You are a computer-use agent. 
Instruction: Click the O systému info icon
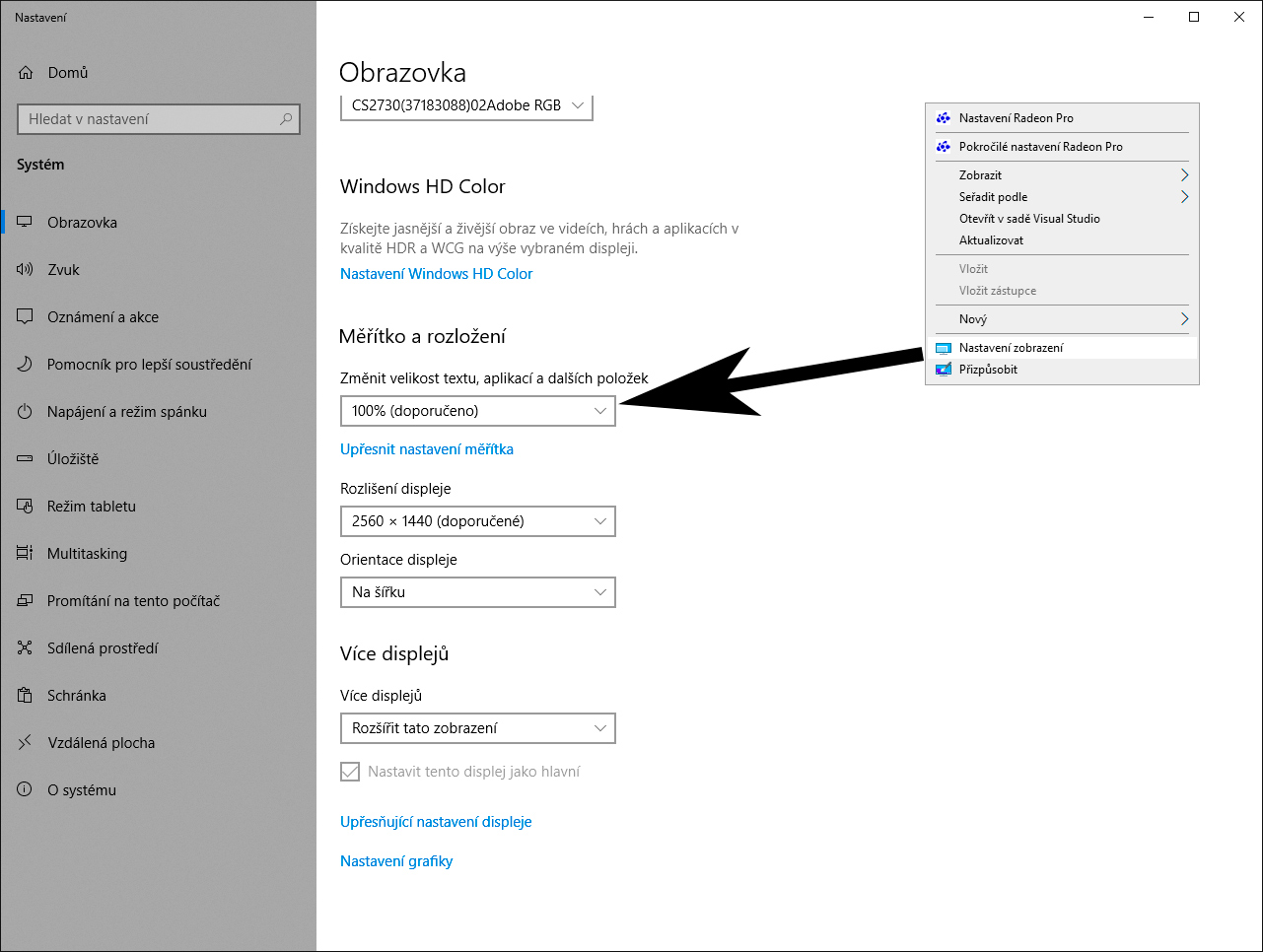point(26,790)
